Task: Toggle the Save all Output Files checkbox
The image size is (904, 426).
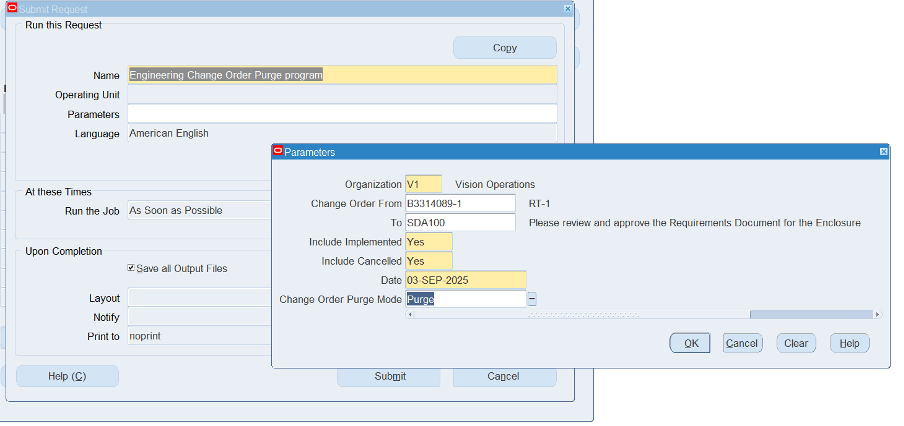Action: click(131, 268)
